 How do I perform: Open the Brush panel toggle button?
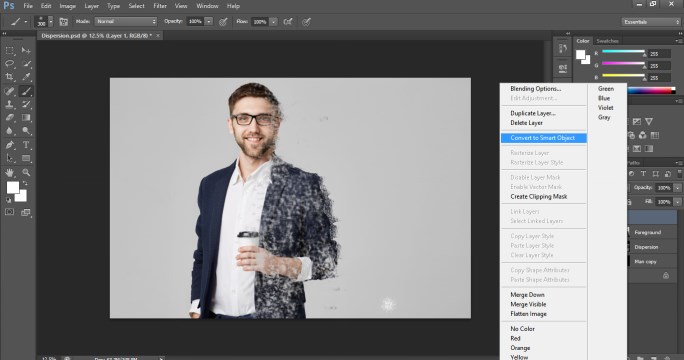(64, 22)
